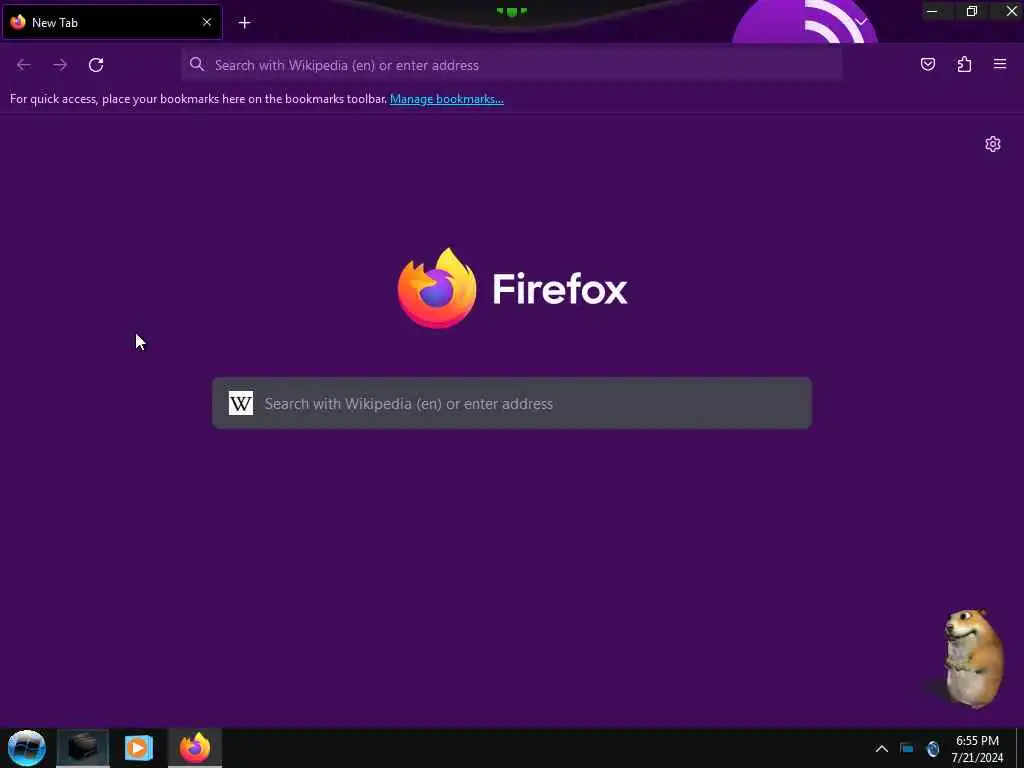Open the Firefox hamburger application menu

pos(1000,64)
